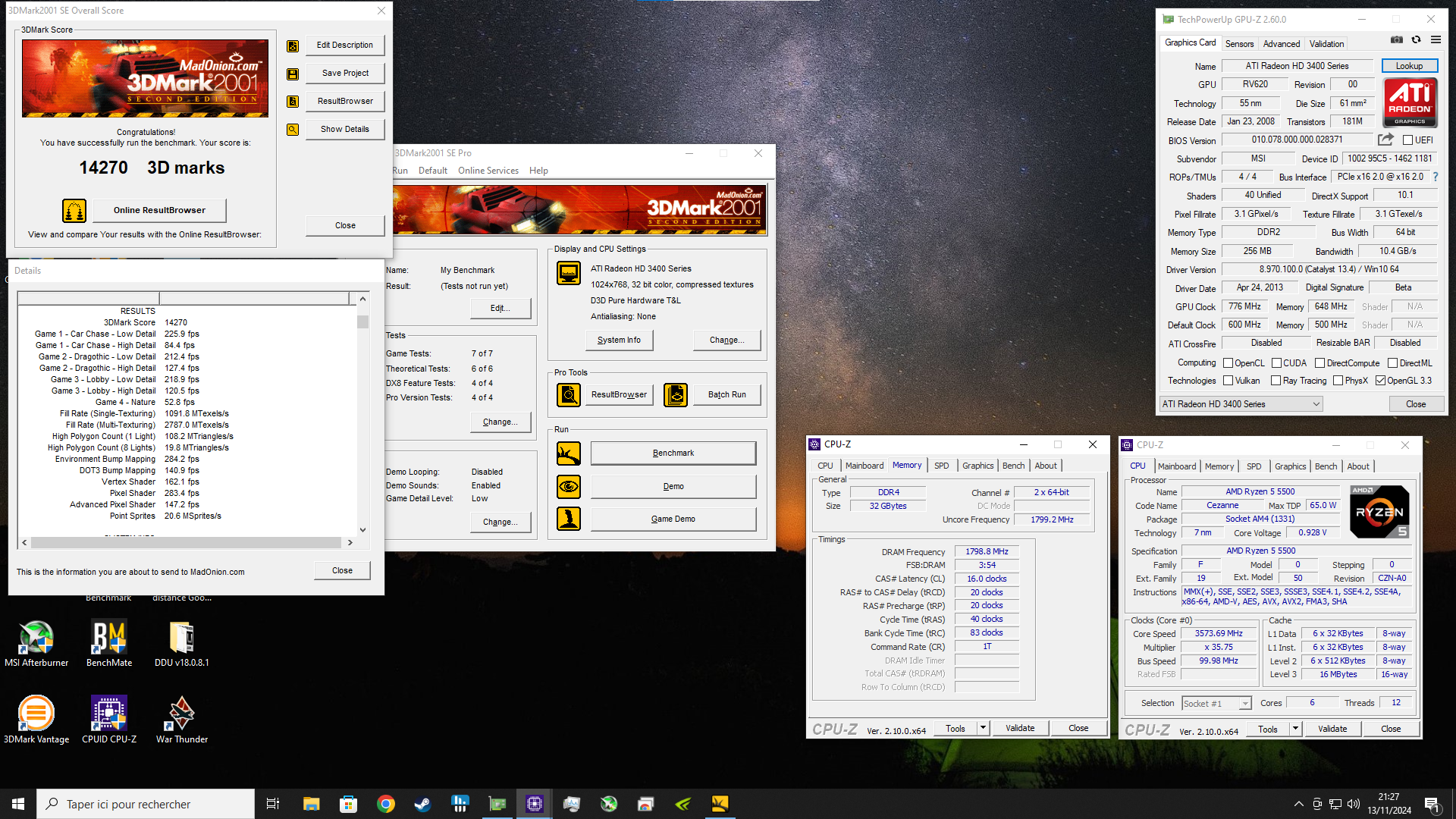Click the Show Details magnifier icon
The height and width of the screenshot is (819, 1456).
(x=293, y=130)
